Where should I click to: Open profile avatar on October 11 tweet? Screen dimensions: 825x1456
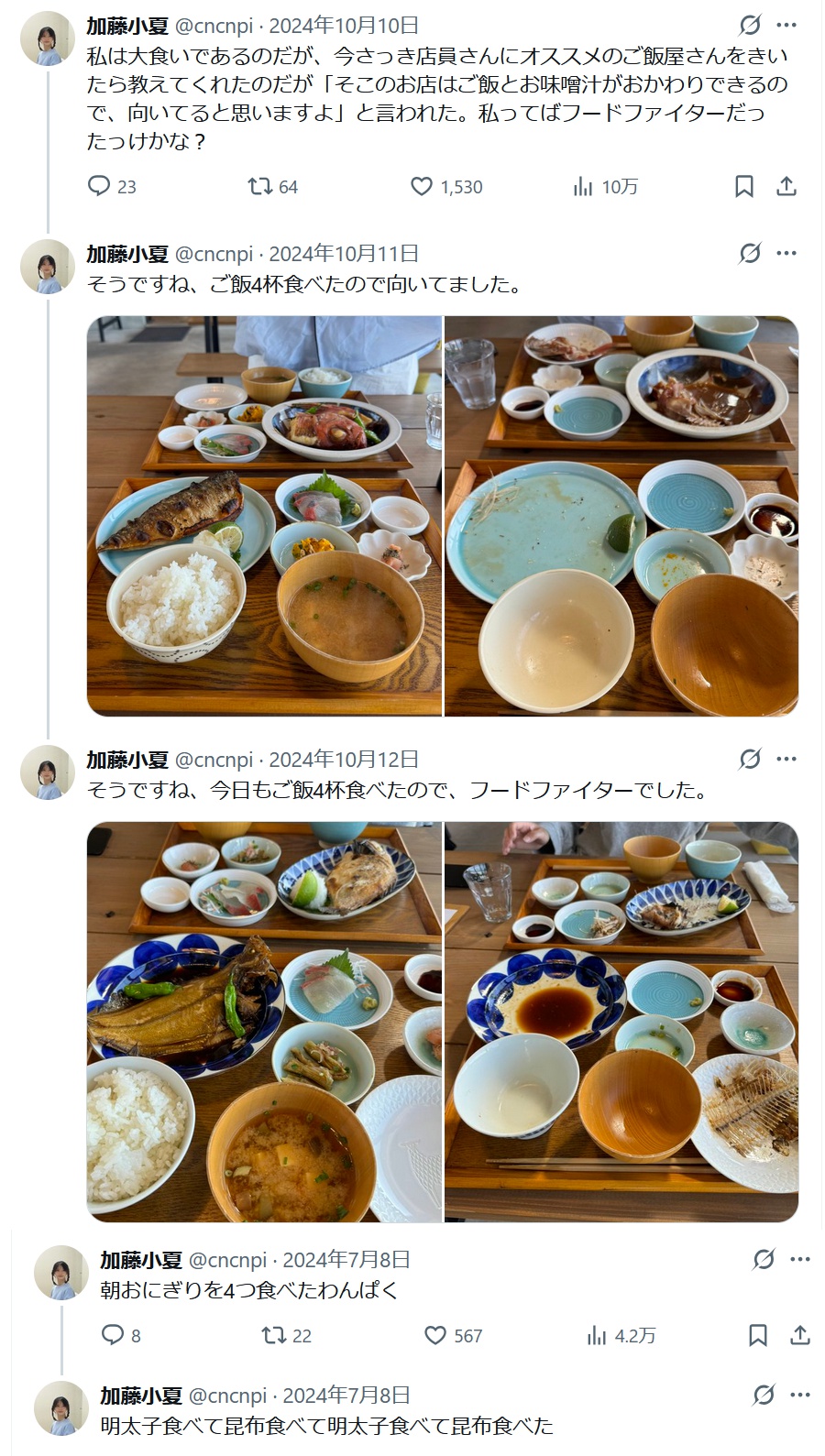[x=48, y=267]
